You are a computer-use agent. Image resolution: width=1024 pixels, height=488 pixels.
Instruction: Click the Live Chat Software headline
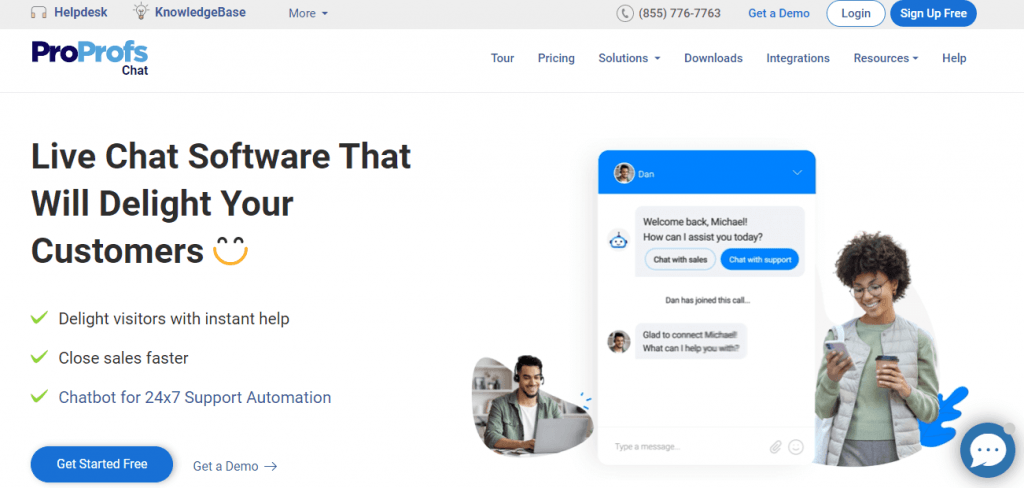tap(221, 203)
